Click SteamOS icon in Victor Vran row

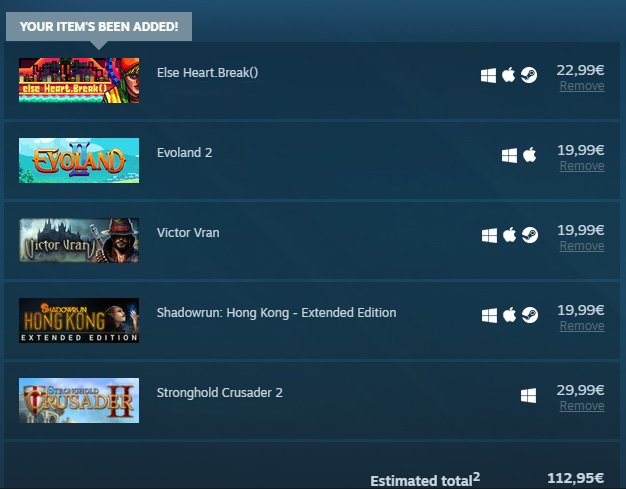click(x=530, y=235)
